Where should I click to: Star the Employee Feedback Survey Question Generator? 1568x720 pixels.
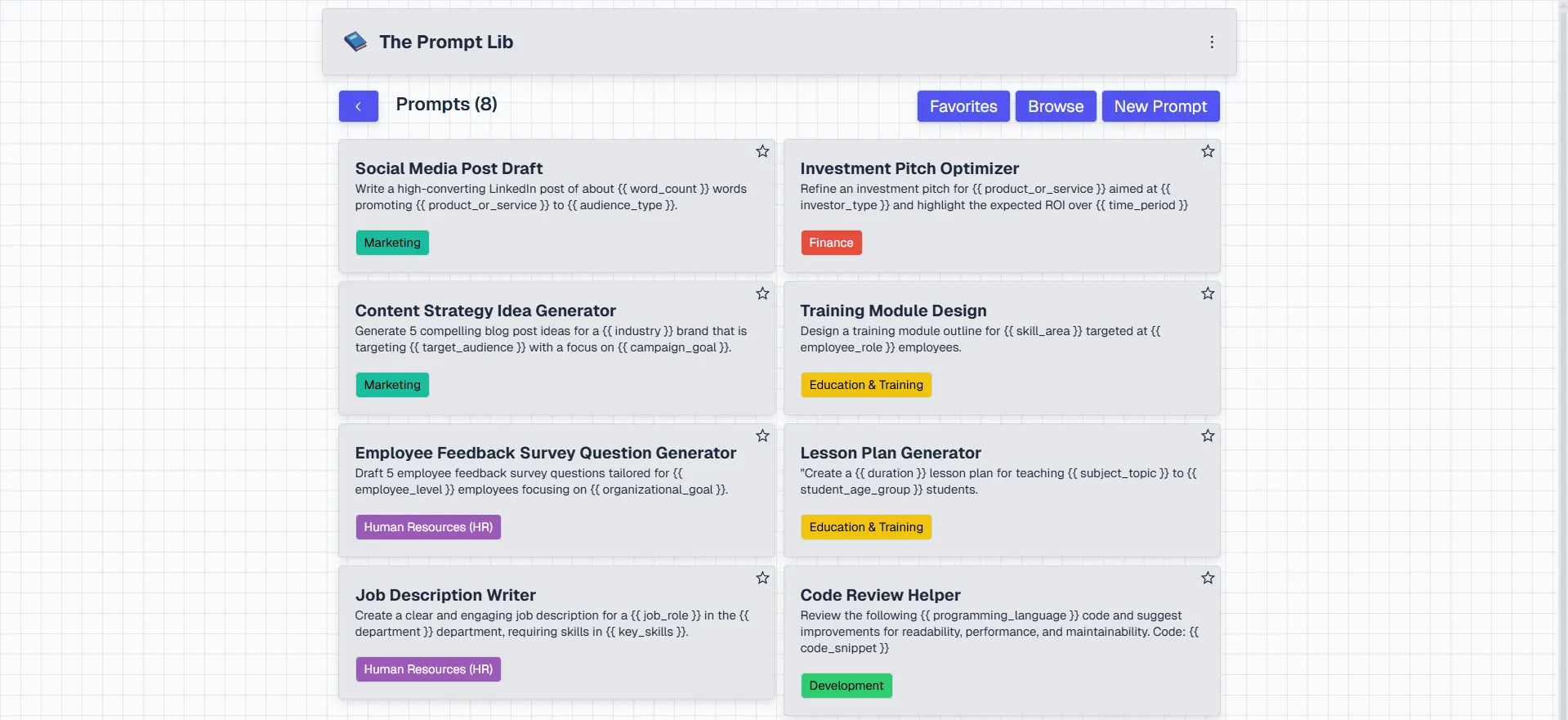coord(762,436)
